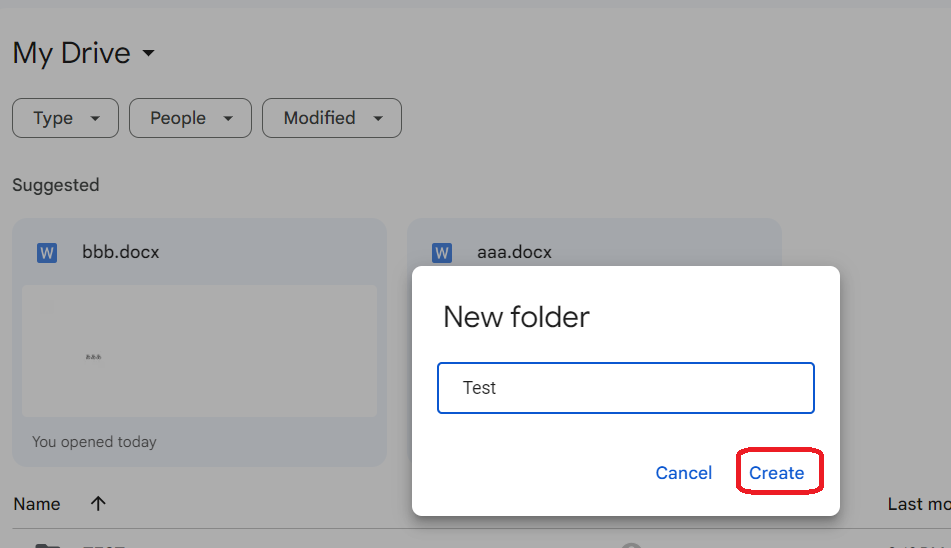Click the New folder dialog heading
This screenshot has width=951, height=548.
click(516, 316)
